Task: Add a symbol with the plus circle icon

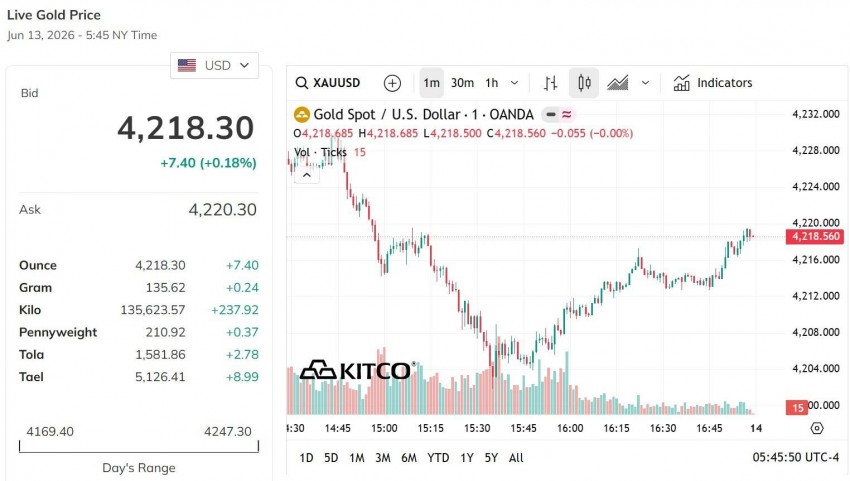Action: click(x=392, y=83)
